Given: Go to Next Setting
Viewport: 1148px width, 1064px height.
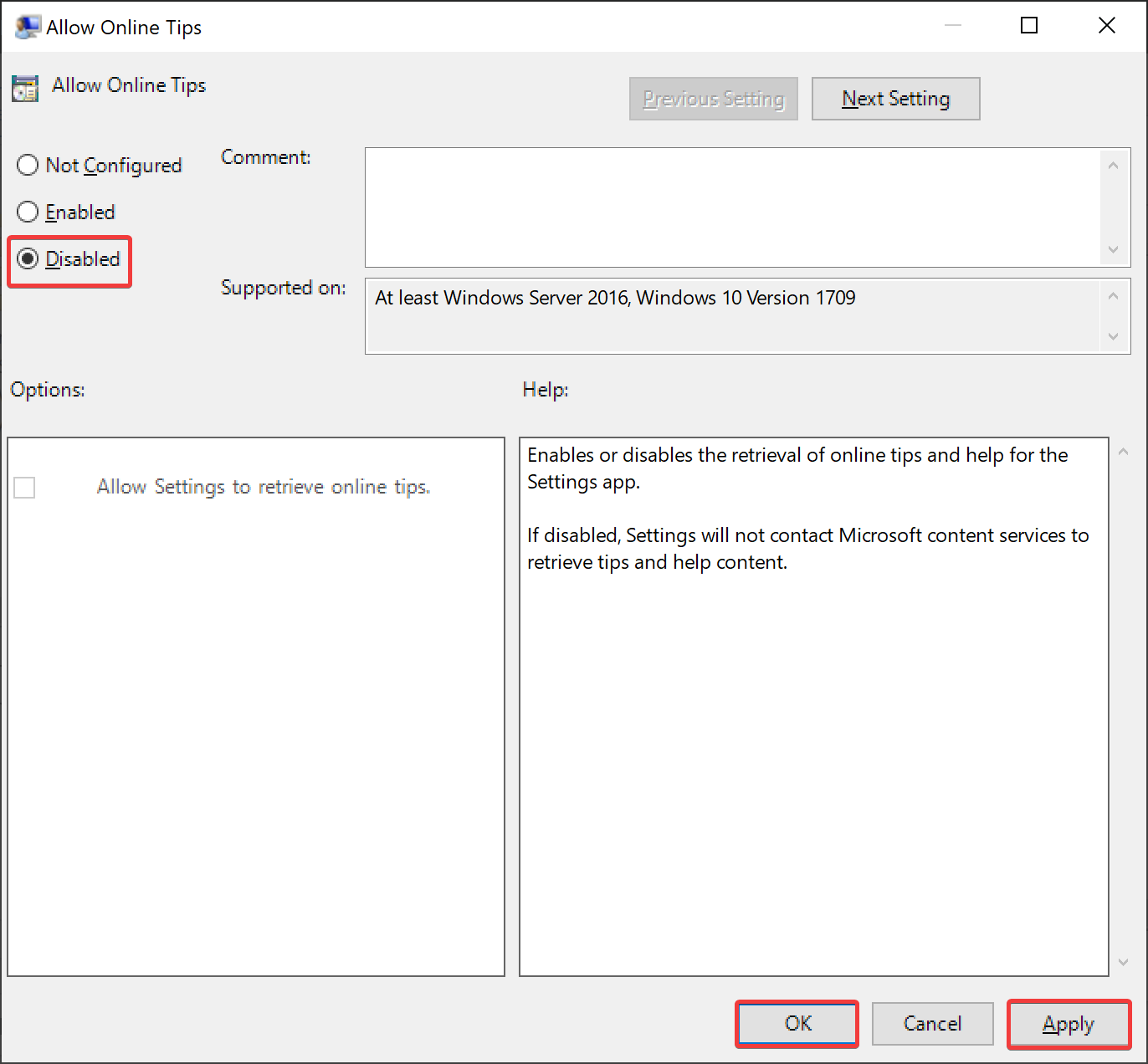Looking at the screenshot, I should (895, 99).
